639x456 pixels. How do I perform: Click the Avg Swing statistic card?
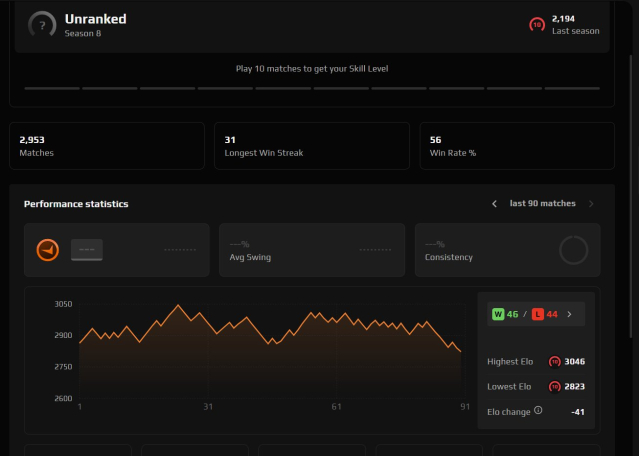312,250
